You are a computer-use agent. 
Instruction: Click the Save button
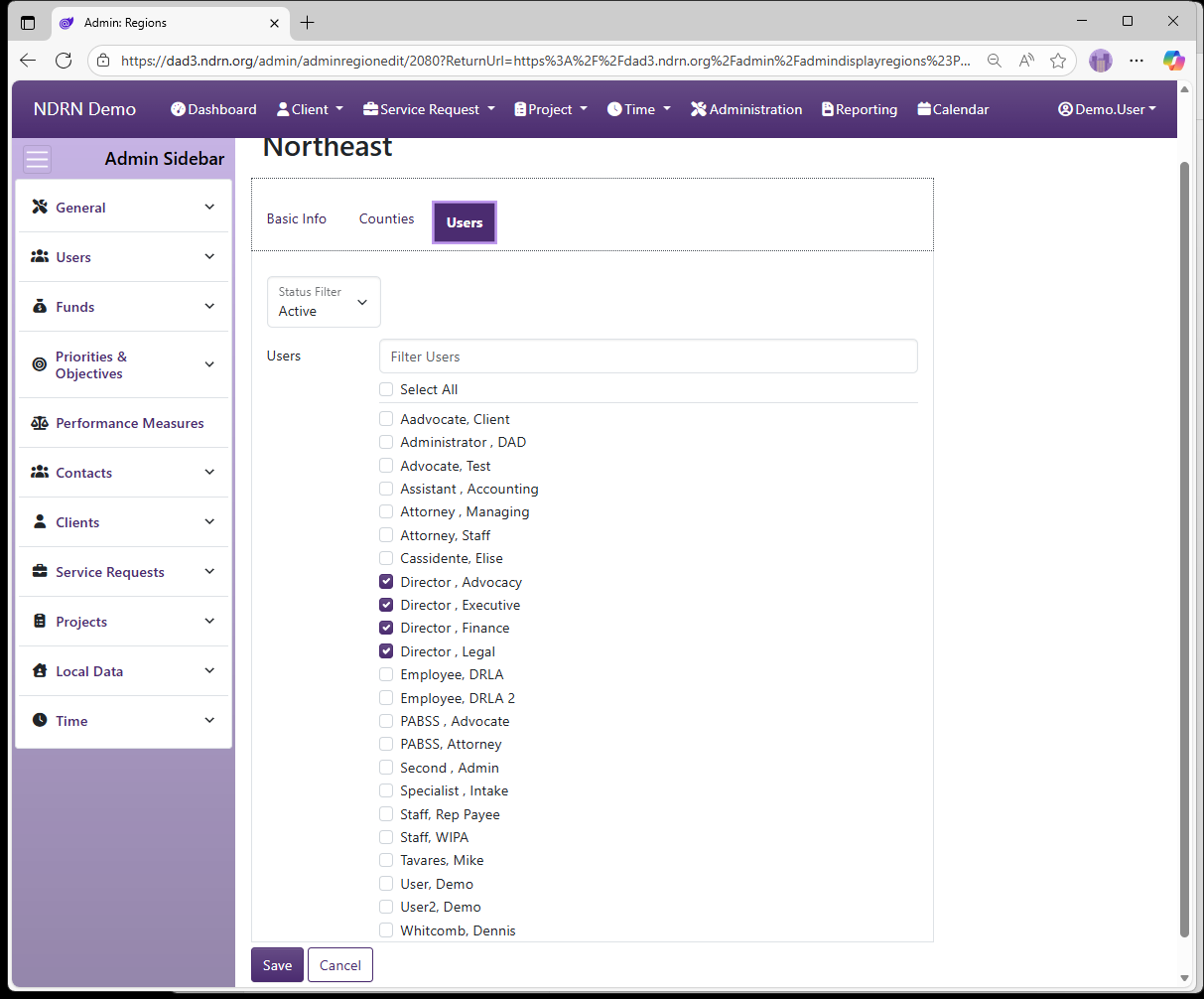[277, 965]
